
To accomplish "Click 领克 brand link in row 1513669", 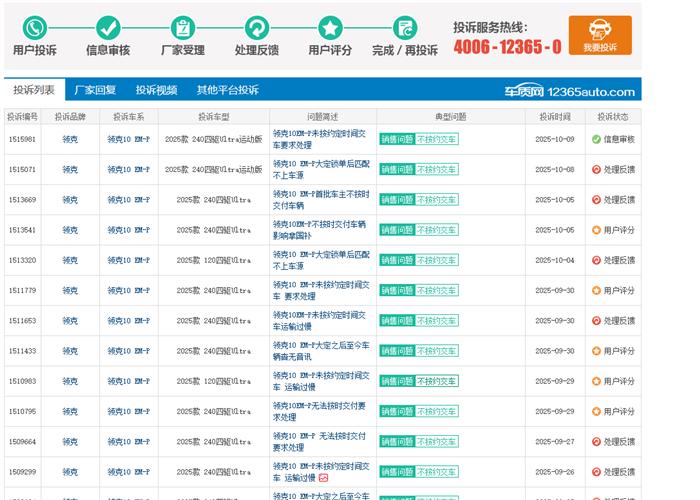I will [x=70, y=200].
